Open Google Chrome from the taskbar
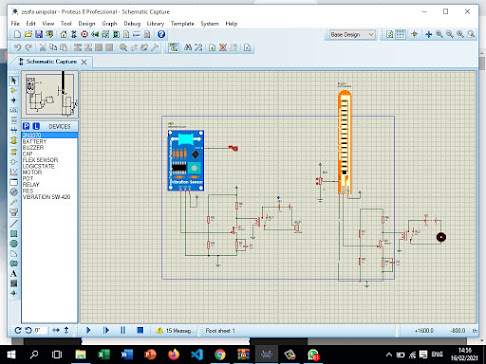486x364 pixels. (x=220, y=354)
